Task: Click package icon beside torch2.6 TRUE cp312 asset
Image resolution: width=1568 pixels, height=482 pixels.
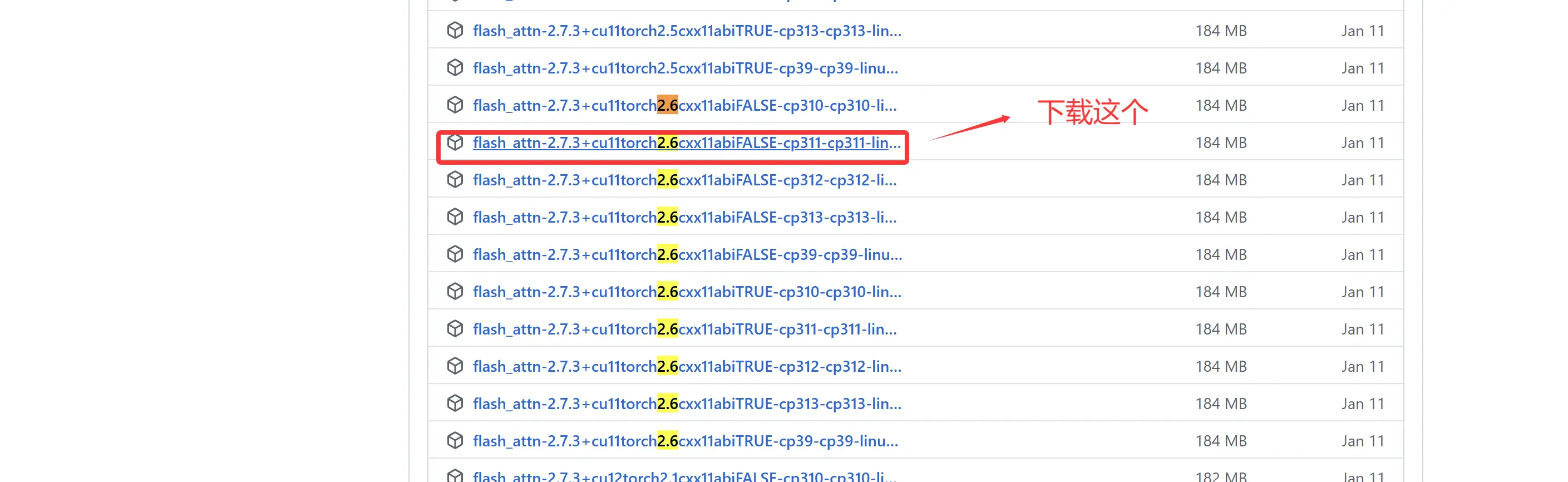Action: 455,366
